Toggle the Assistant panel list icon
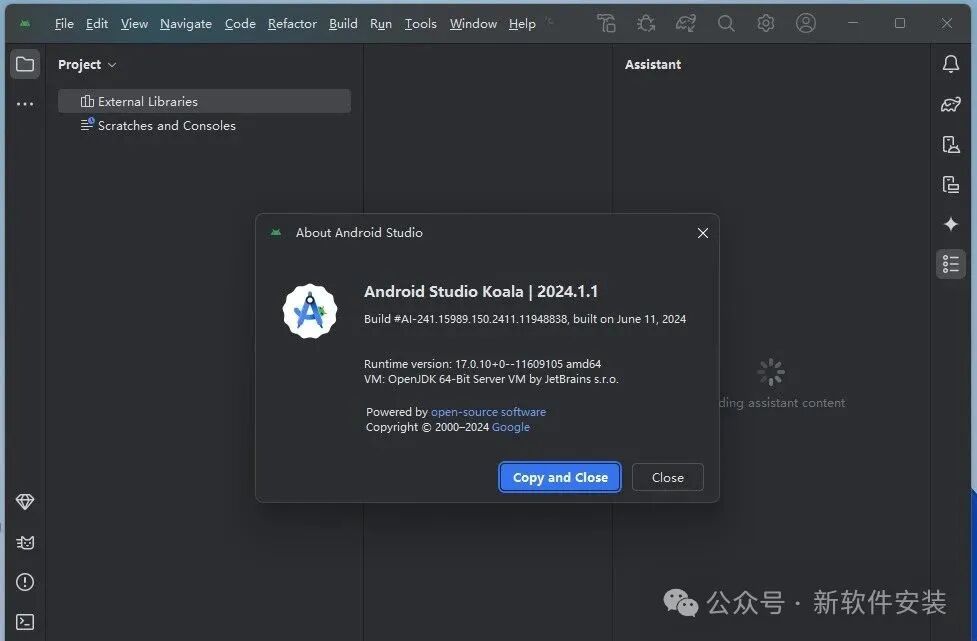 (x=951, y=264)
